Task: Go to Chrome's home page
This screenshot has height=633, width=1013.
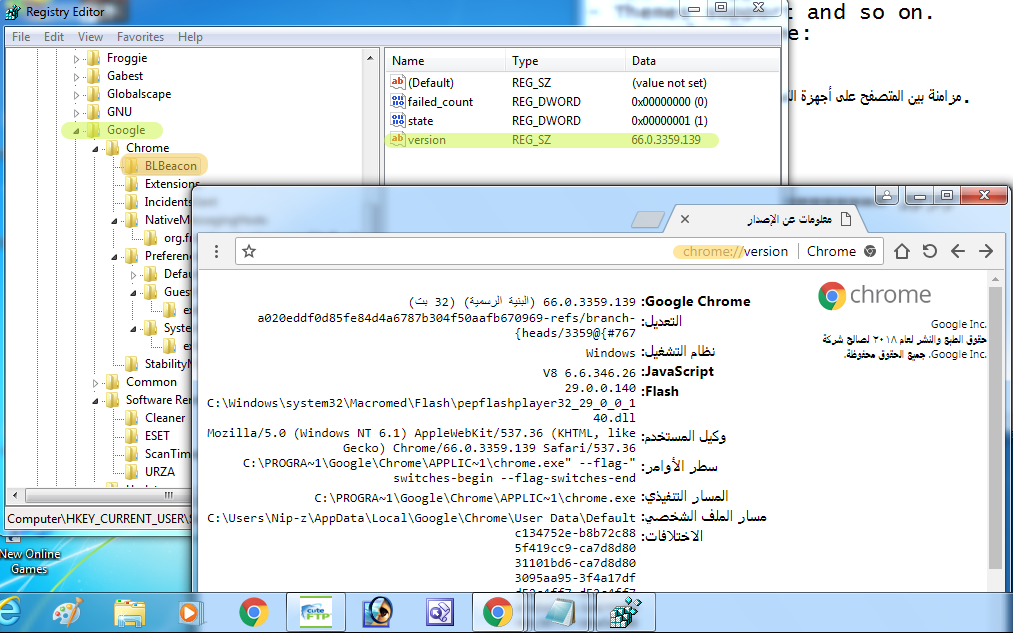Action: click(901, 251)
